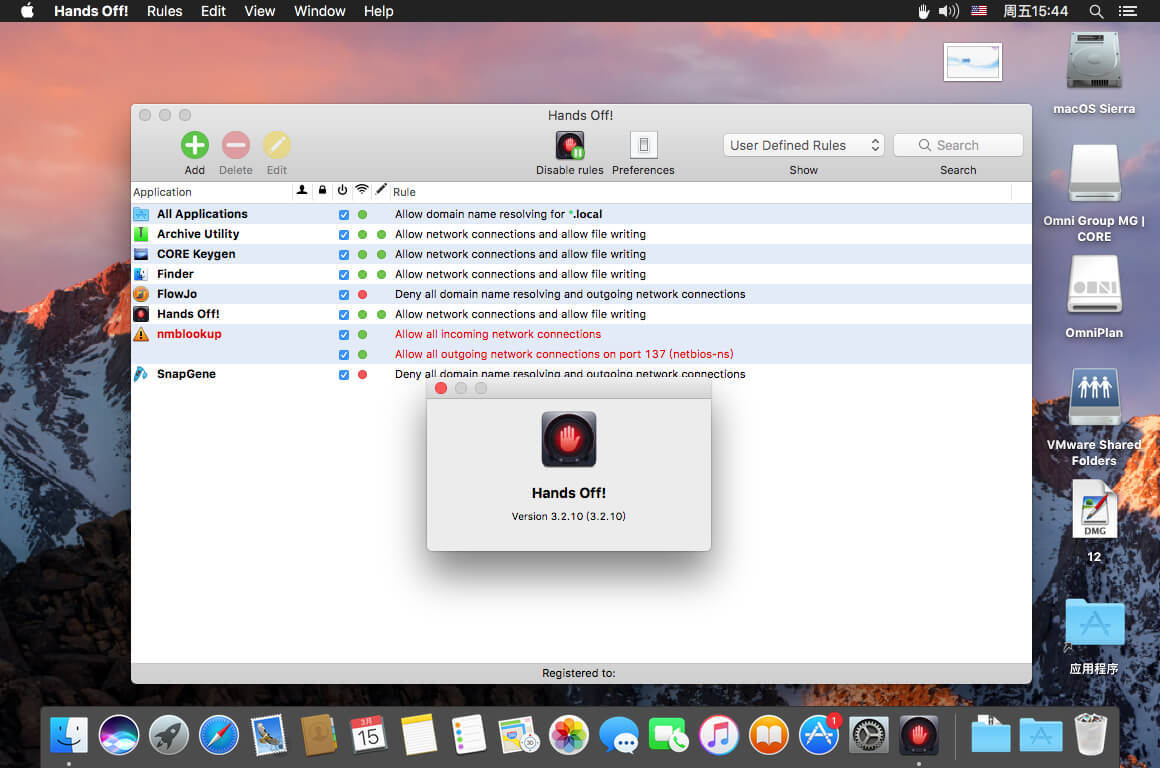The image size is (1160, 768).
Task: Click the green Add rule icon
Action: [194, 146]
